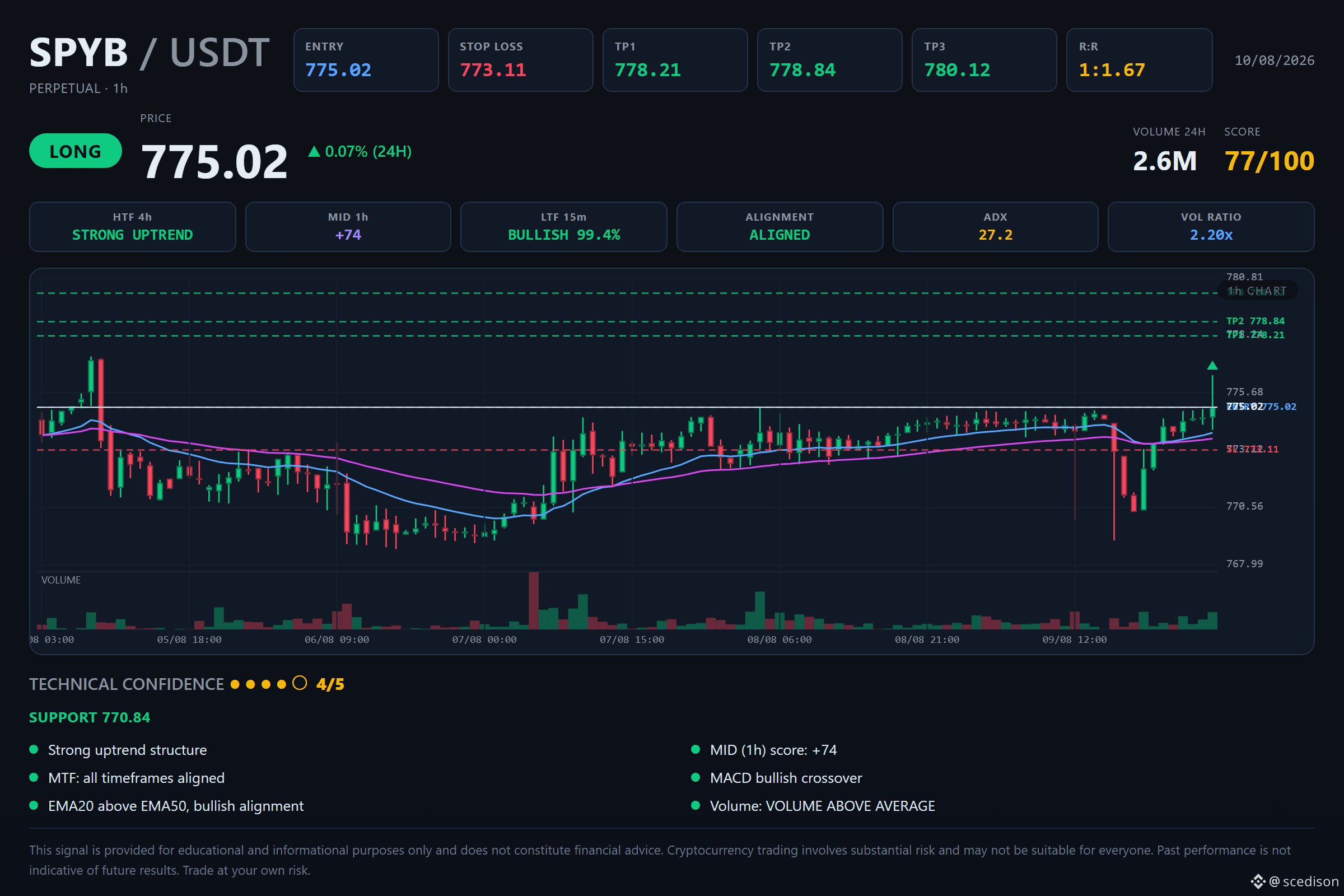Click the 2.6M 24H volume value
The width and height of the screenshot is (1344, 896).
tap(1165, 161)
